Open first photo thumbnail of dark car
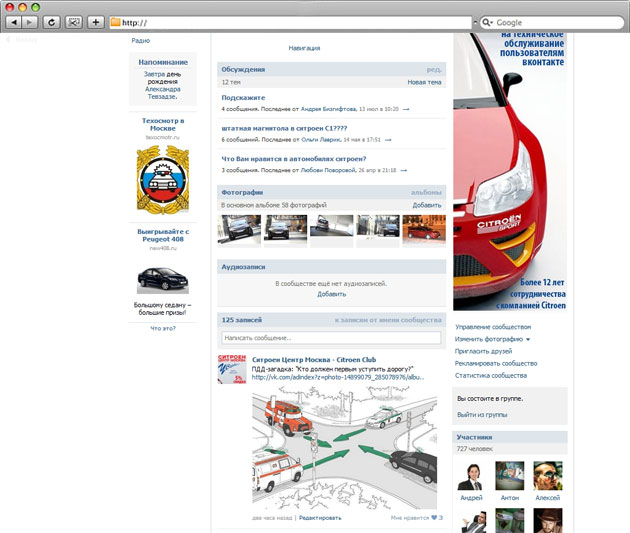 tap(239, 229)
